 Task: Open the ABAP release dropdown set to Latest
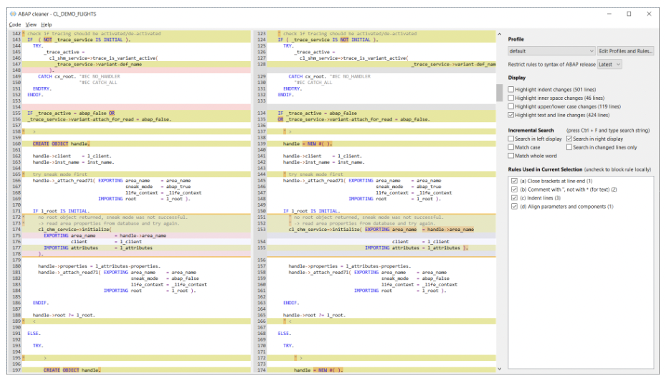click(x=610, y=64)
